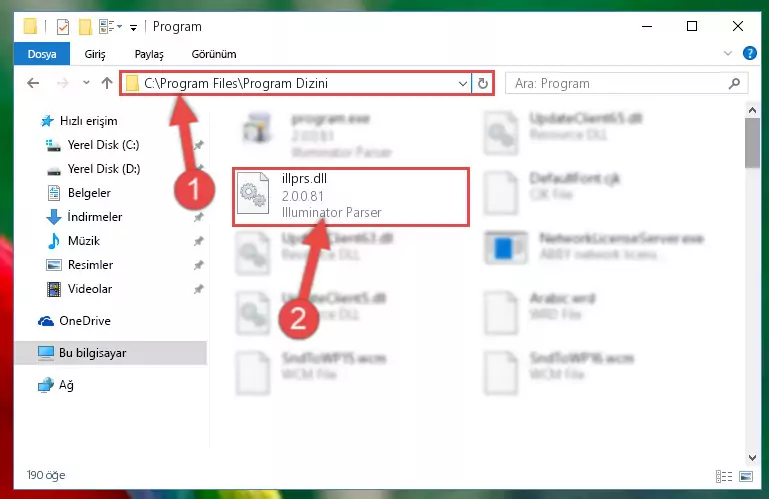Maximize the Program window
The image size is (769, 499).
[692, 26]
